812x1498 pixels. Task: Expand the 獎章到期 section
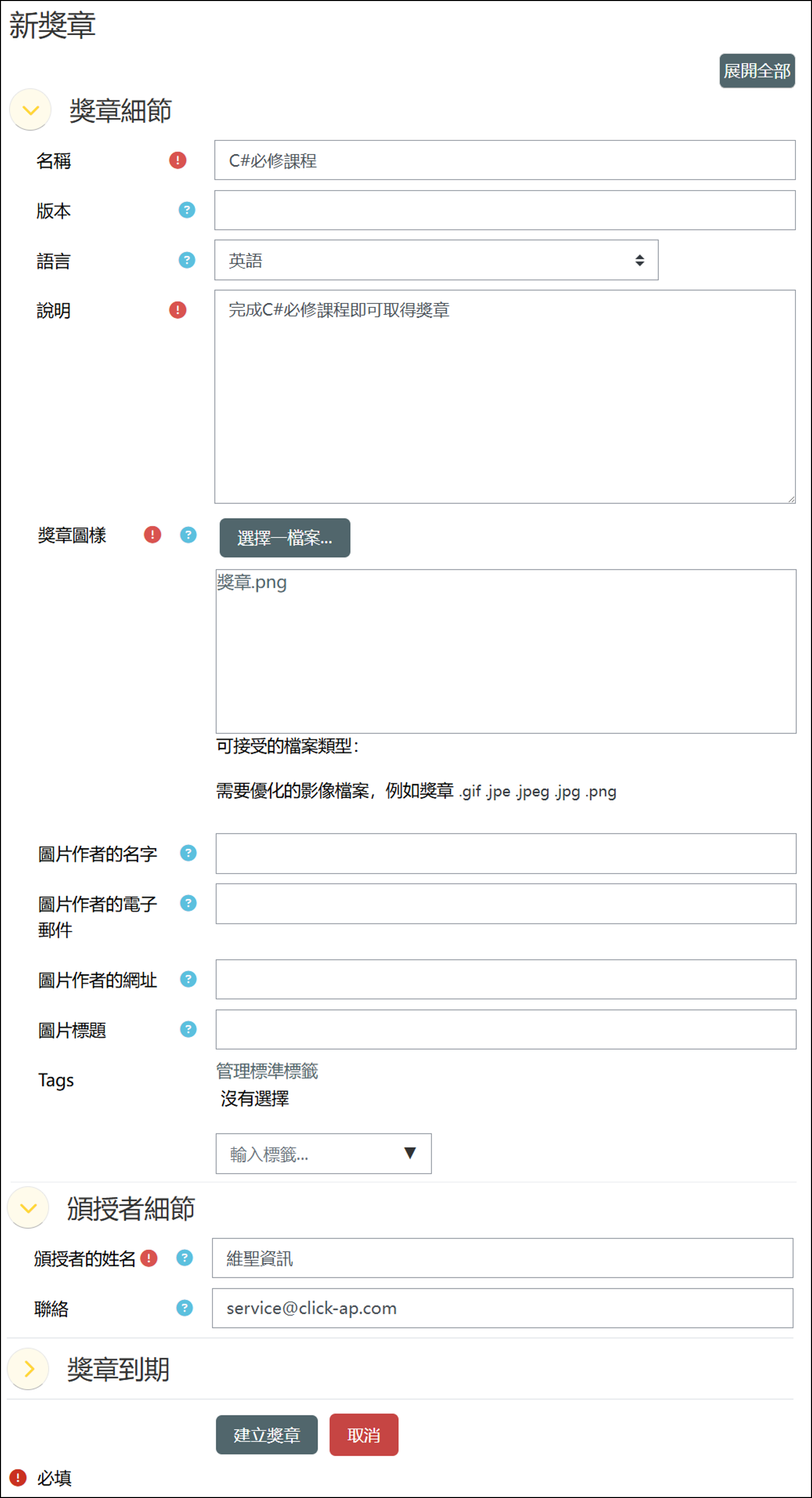coord(29,1369)
